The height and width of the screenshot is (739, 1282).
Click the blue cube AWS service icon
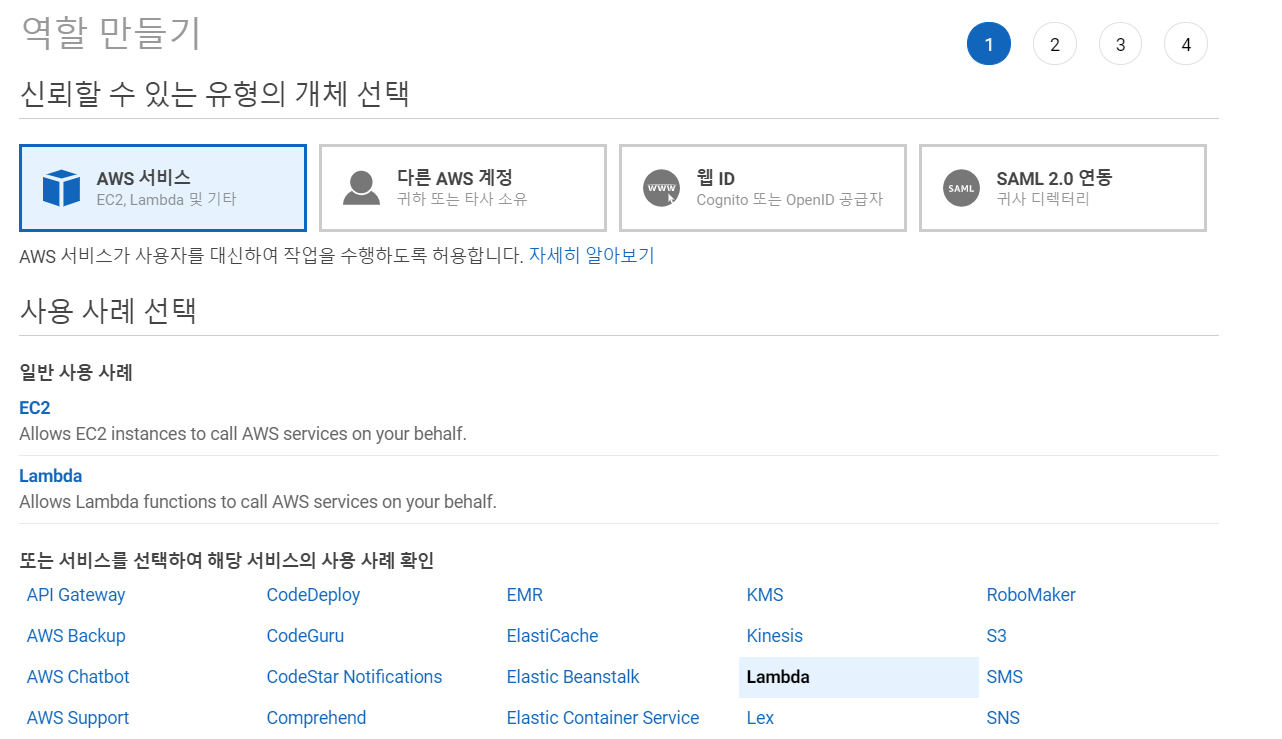[61, 188]
